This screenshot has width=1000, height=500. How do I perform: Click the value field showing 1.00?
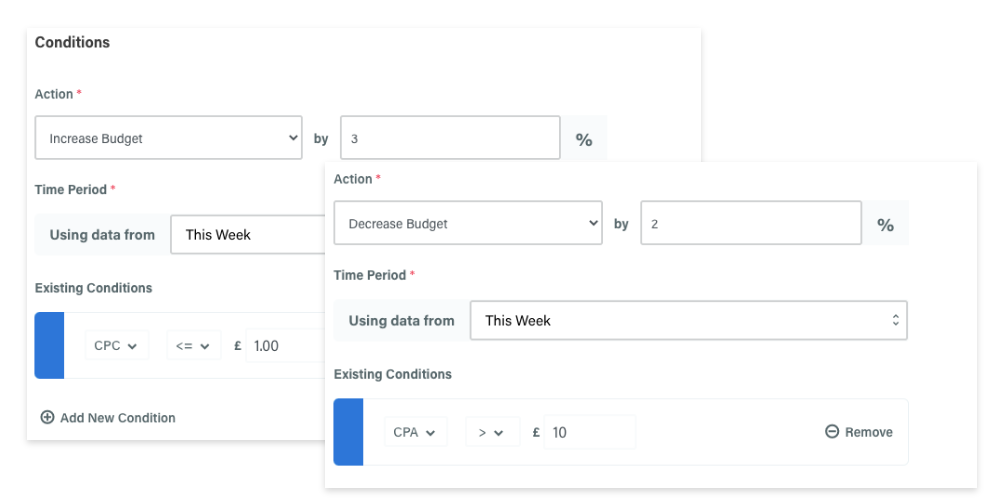[286, 345]
